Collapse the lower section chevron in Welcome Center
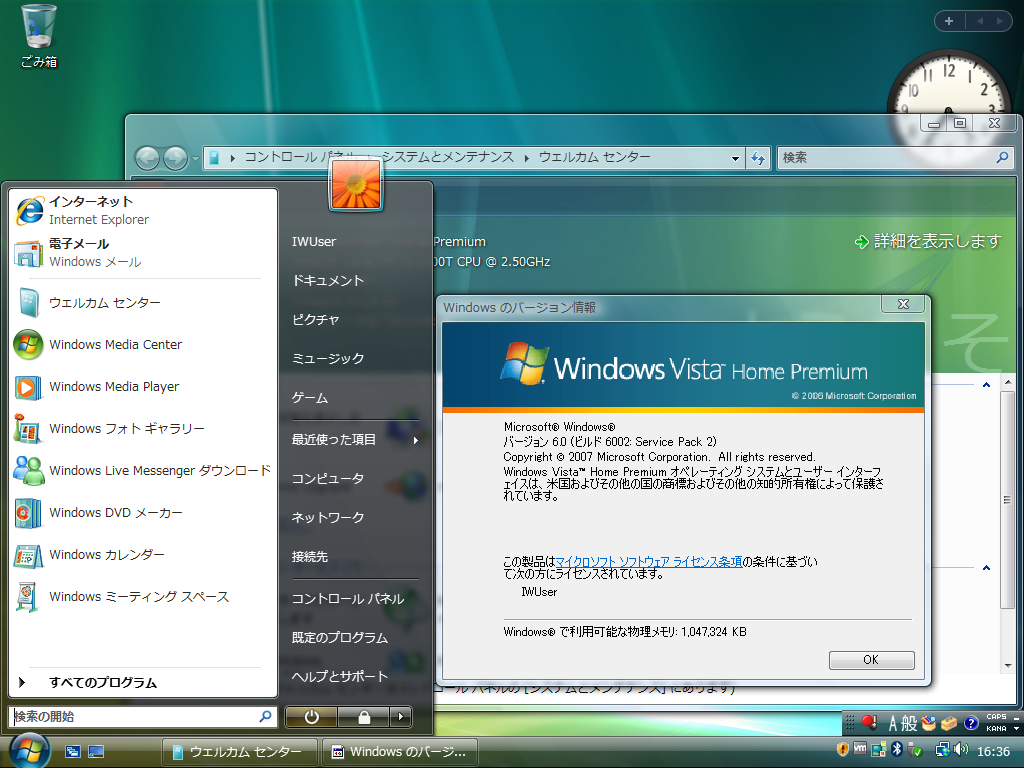This screenshot has height=768, width=1024. 986,568
